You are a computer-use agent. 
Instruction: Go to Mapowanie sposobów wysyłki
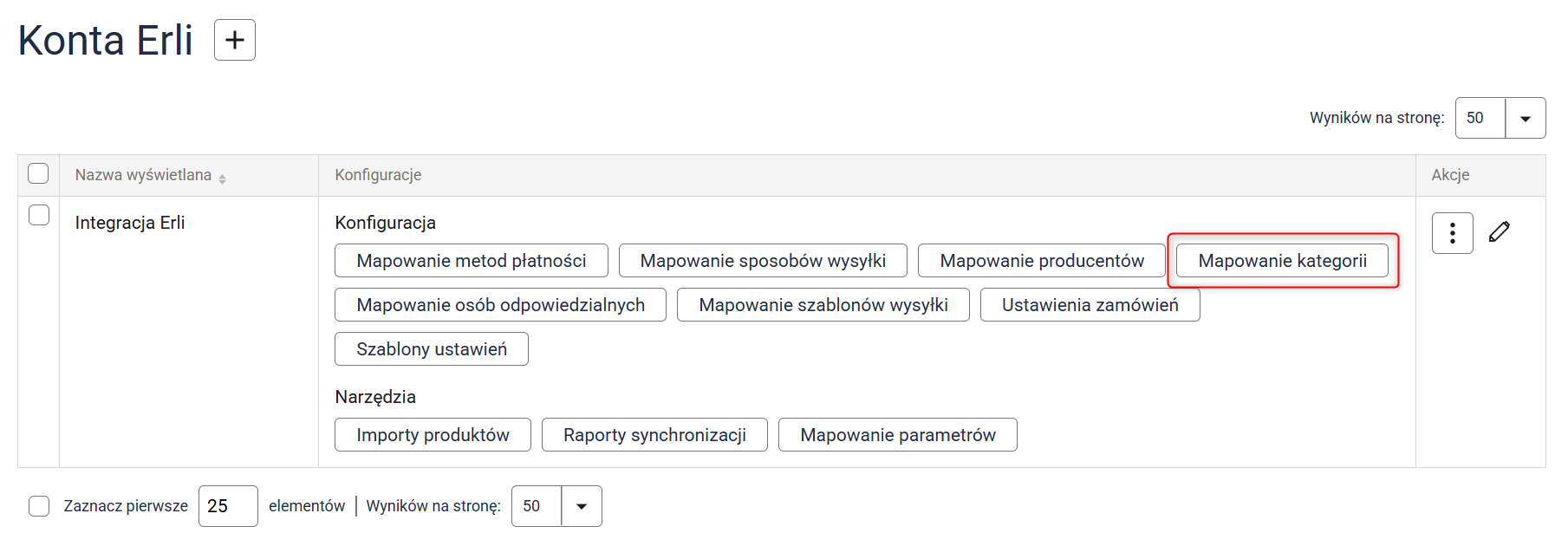tap(763, 261)
